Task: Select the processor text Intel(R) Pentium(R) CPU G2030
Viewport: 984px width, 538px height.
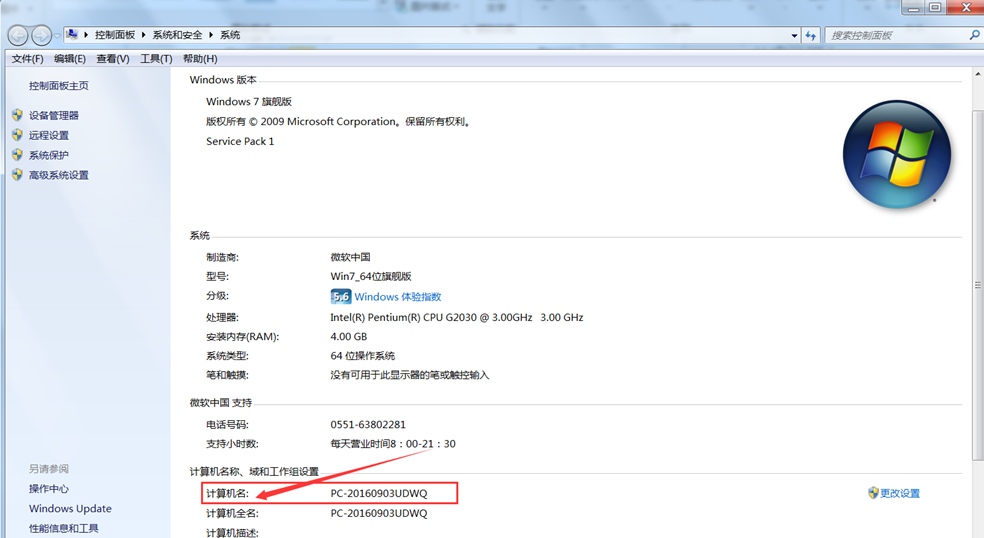Action: point(402,317)
